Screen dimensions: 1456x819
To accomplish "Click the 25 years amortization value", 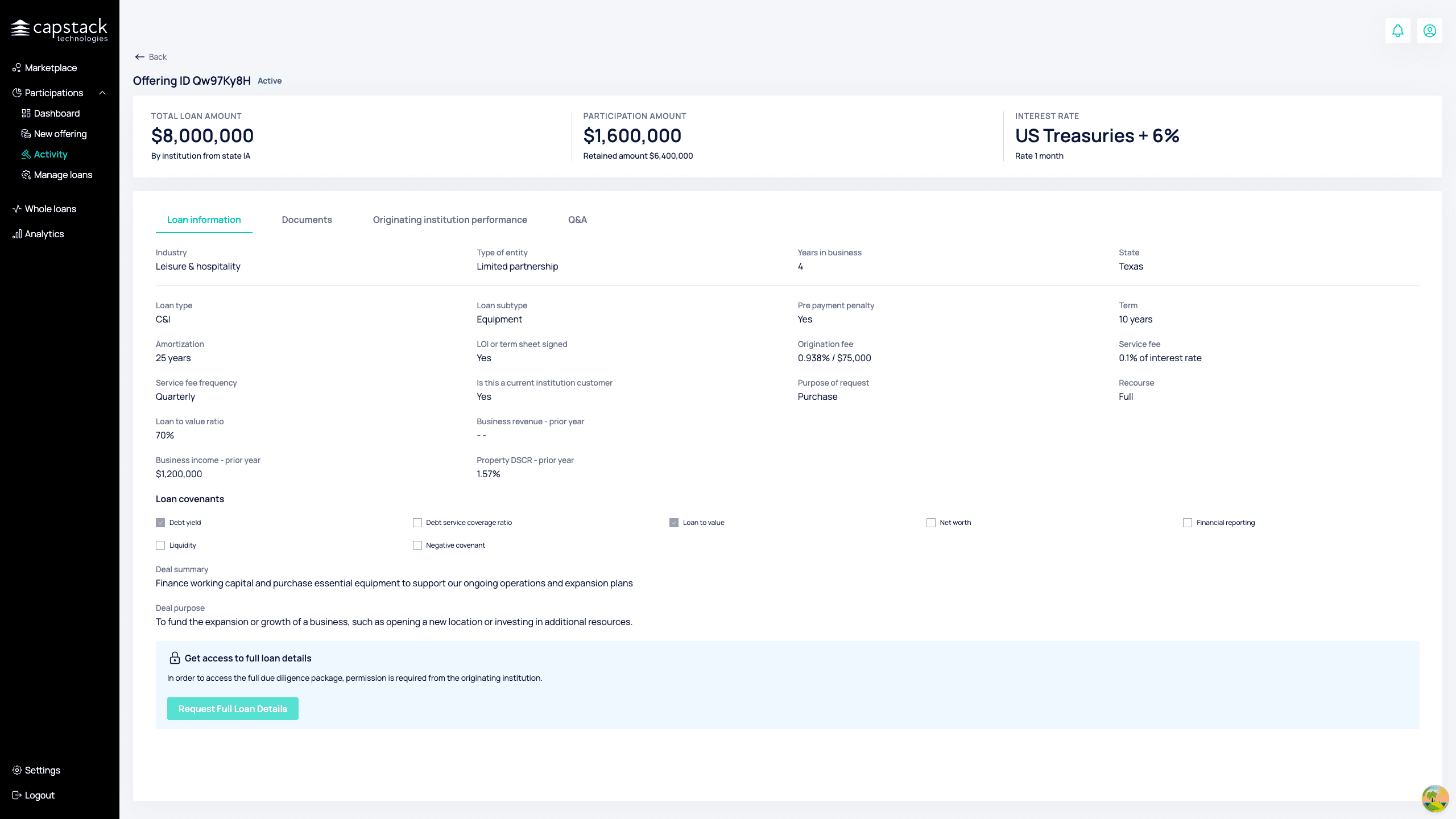I will point(173,358).
